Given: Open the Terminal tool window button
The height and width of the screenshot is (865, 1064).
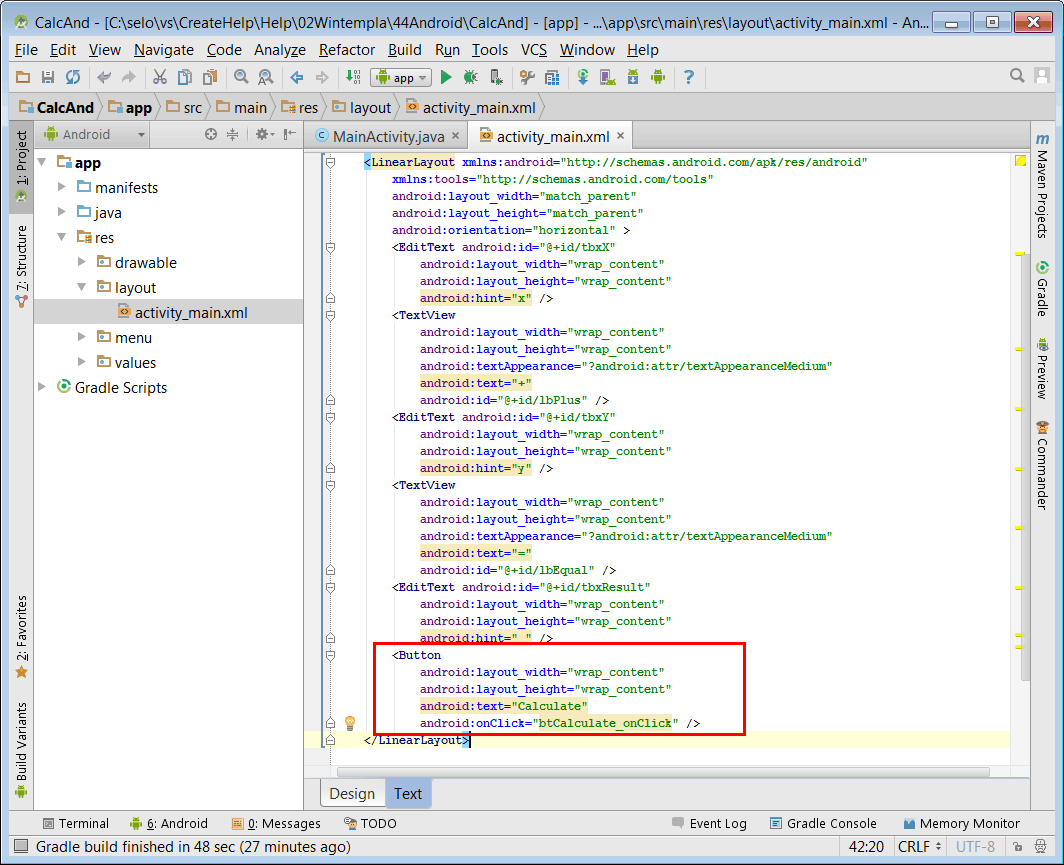Looking at the screenshot, I should click(x=75, y=824).
